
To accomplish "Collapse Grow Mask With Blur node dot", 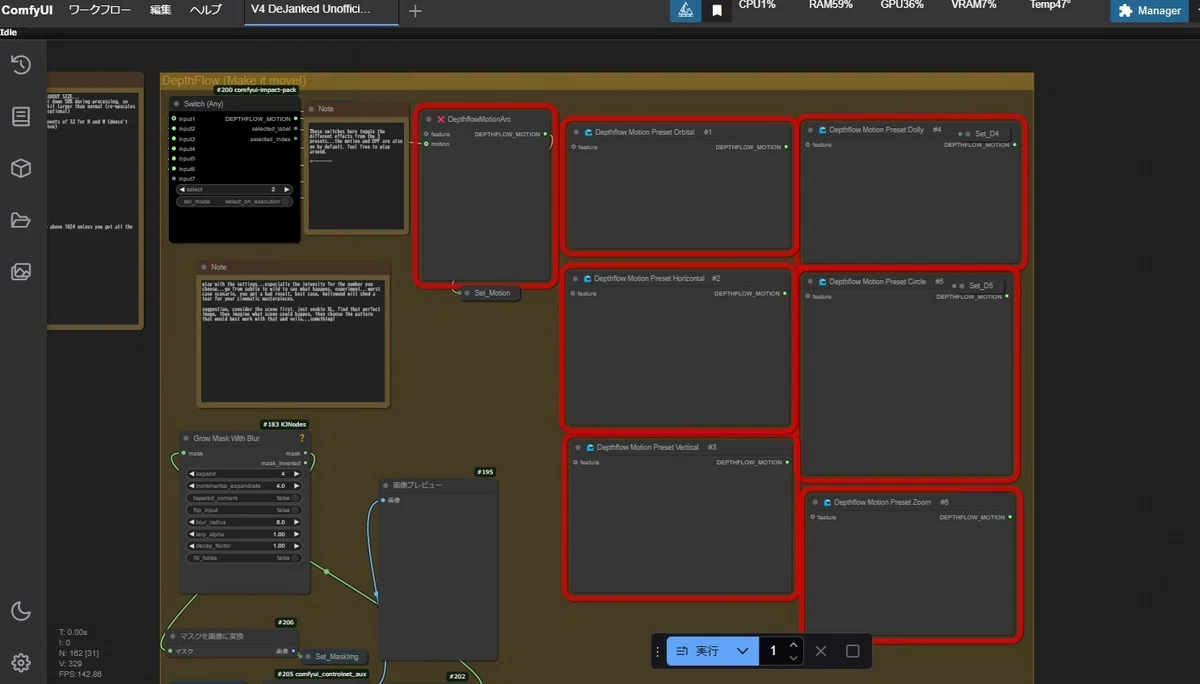I will point(186,439).
